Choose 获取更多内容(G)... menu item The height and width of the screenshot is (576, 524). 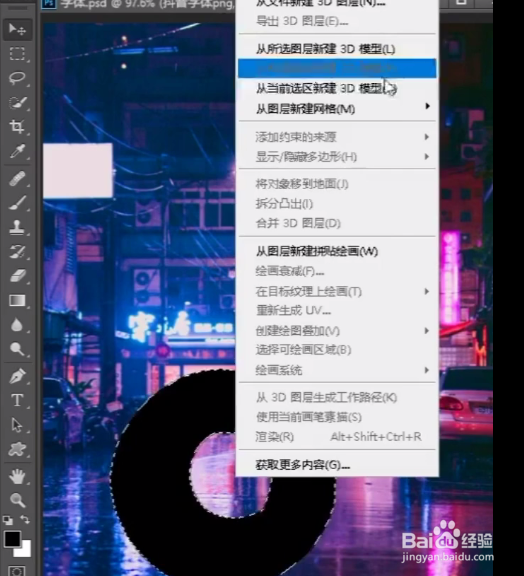point(337,465)
